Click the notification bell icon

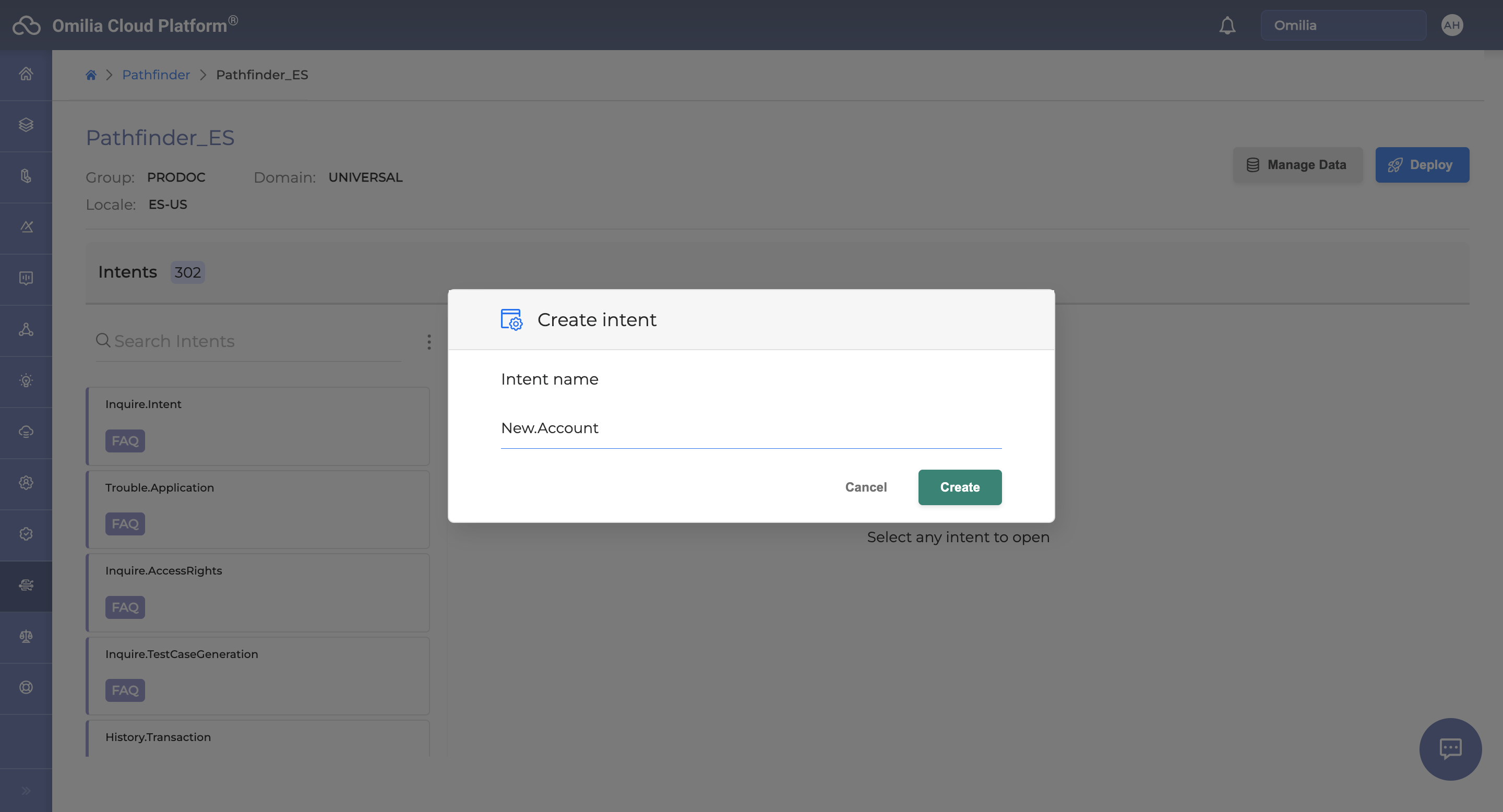point(1227,25)
